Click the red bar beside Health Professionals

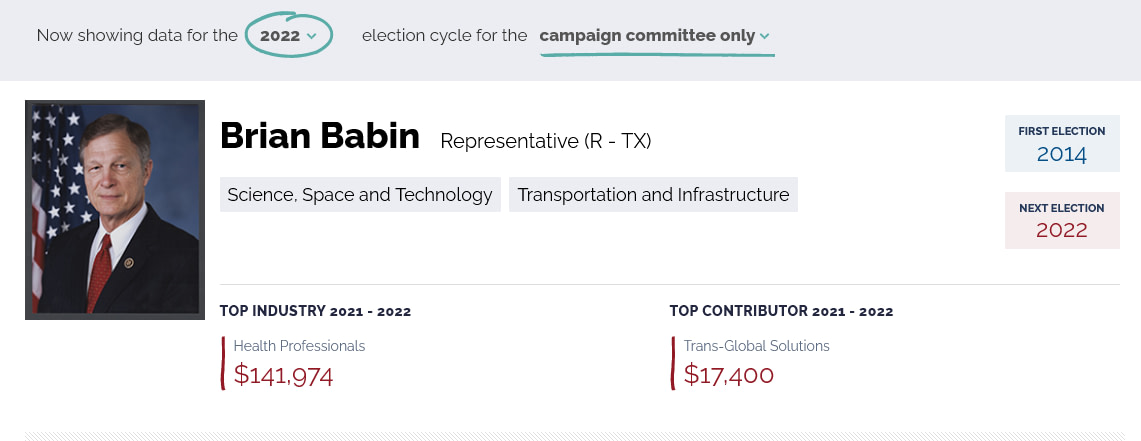click(223, 362)
